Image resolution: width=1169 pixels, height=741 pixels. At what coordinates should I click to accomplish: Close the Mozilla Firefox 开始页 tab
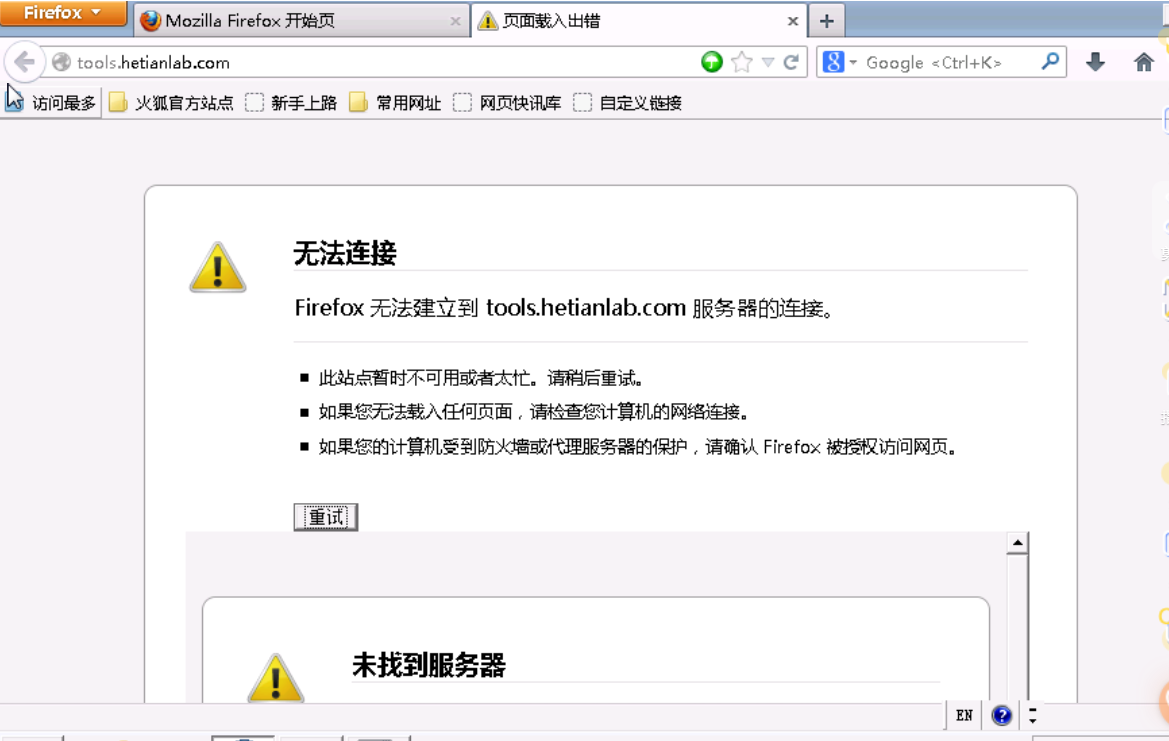pos(455,22)
